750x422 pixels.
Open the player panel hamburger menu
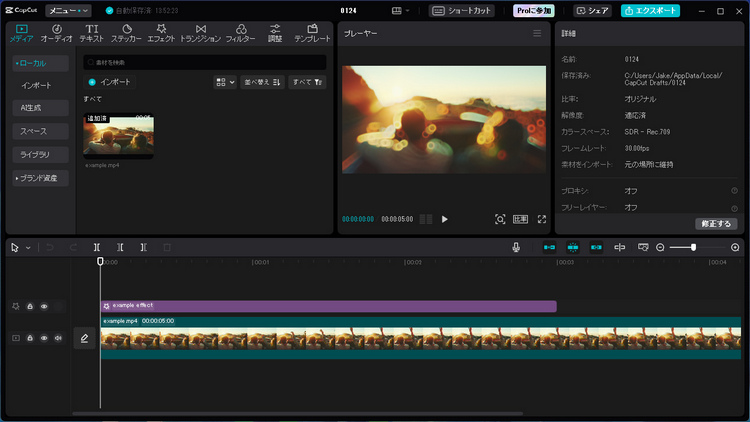click(x=537, y=33)
